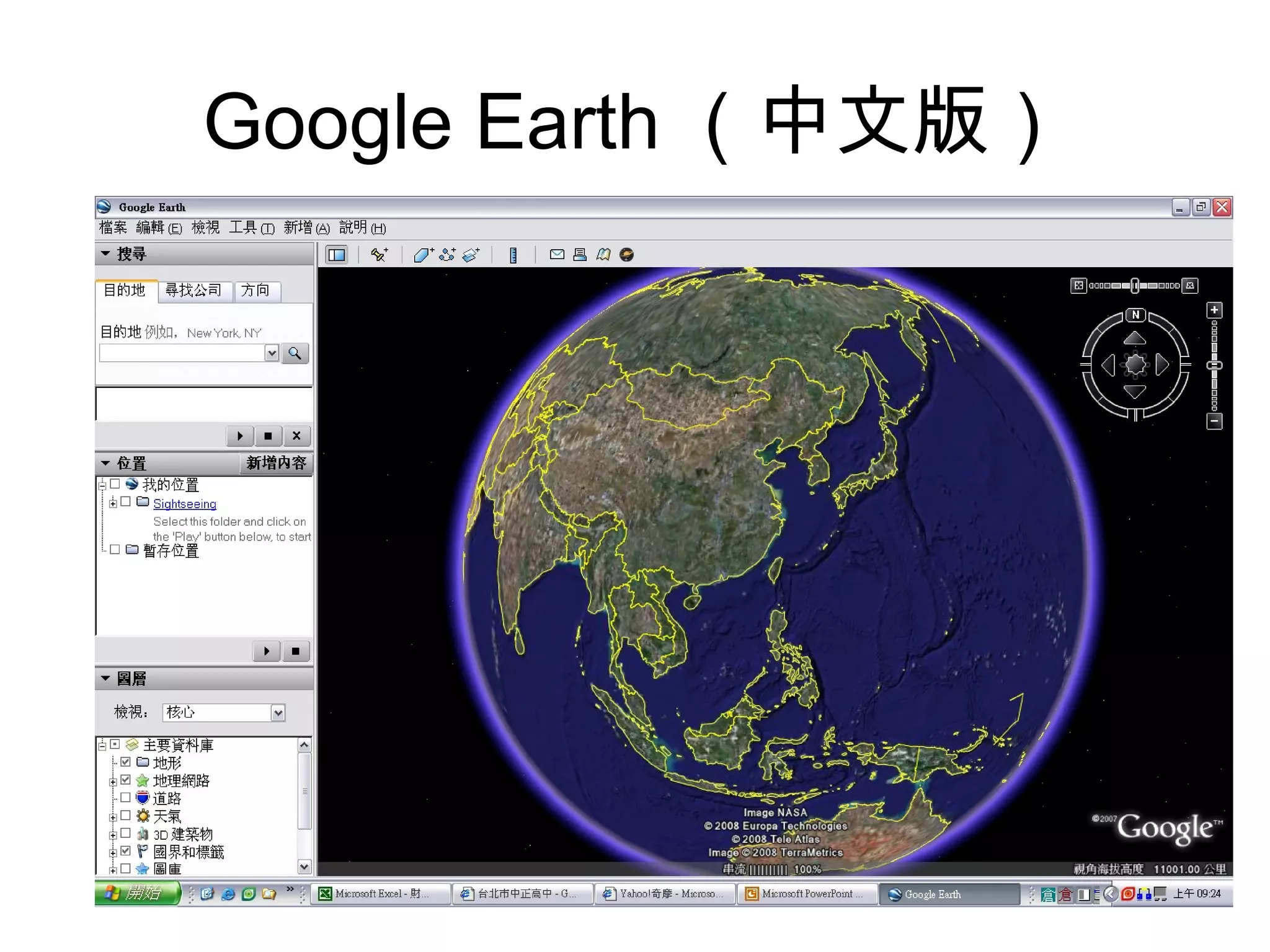The image size is (1270, 952).
Task: Open the 檢視 核心 layer view dropdown
Action: 278,713
